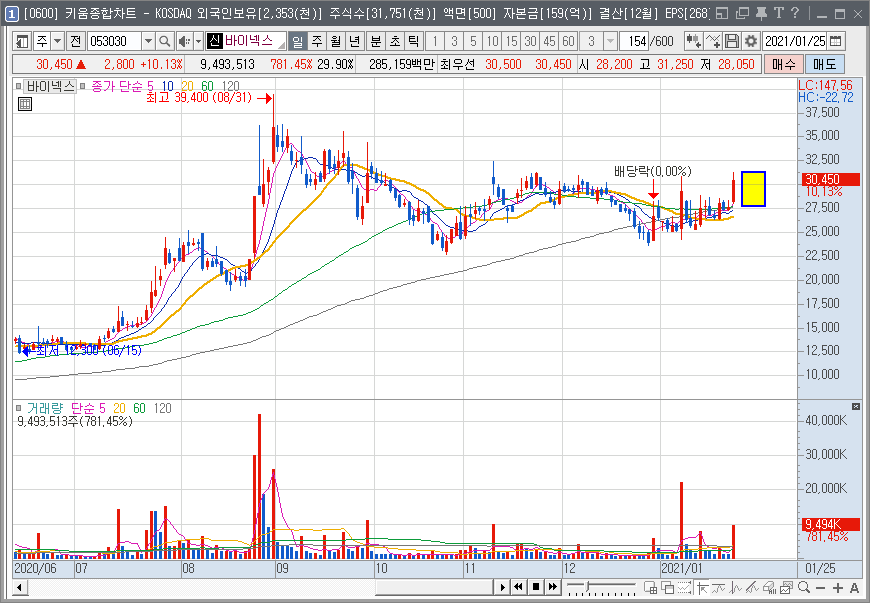
Task: Click the A auto-fit icon
Action: coord(854,587)
